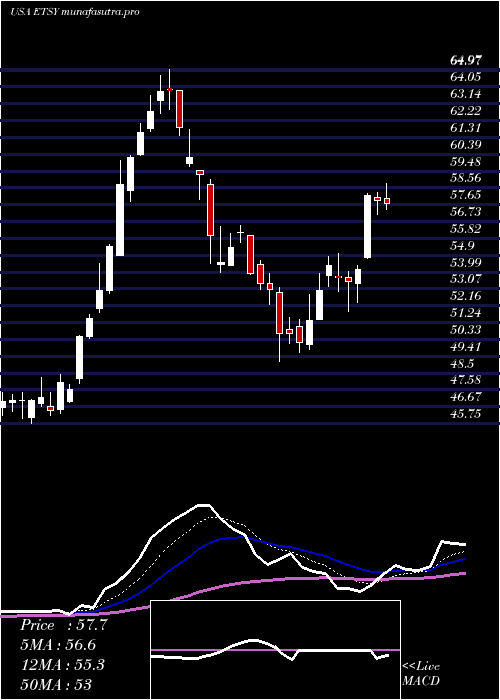Screen dimensions: 500x700
Task: Click the 53.07 price axis label
Action: pyautogui.click(x=465, y=279)
